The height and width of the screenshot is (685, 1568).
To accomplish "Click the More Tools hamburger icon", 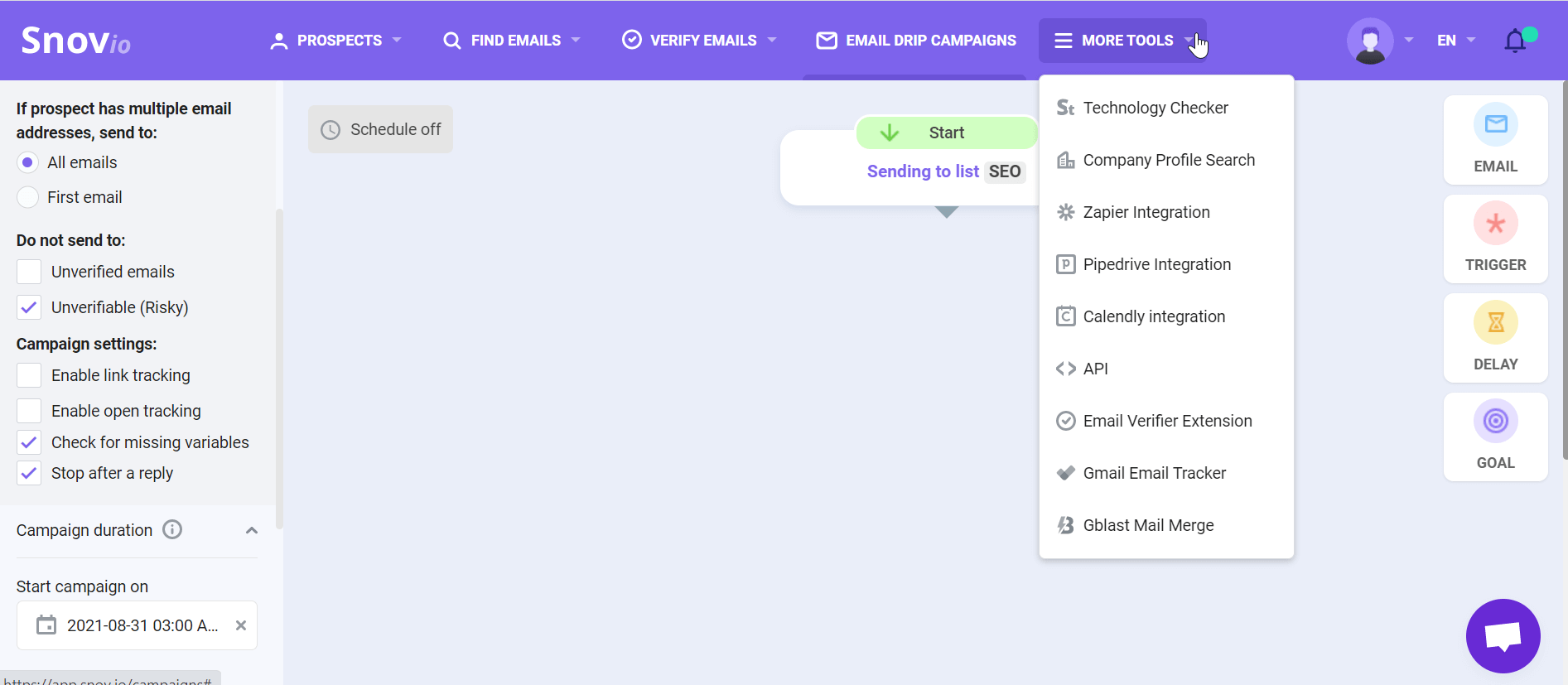I will pyautogui.click(x=1064, y=41).
